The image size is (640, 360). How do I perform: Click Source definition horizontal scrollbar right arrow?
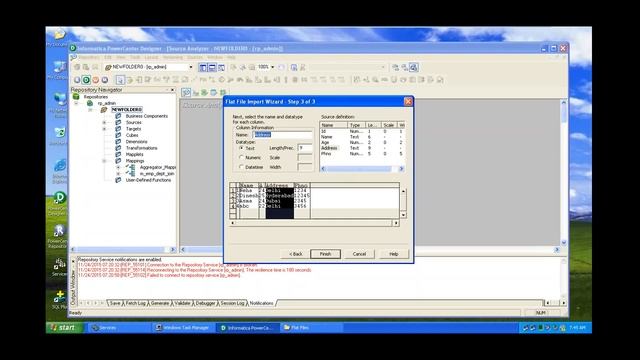tap(401, 169)
